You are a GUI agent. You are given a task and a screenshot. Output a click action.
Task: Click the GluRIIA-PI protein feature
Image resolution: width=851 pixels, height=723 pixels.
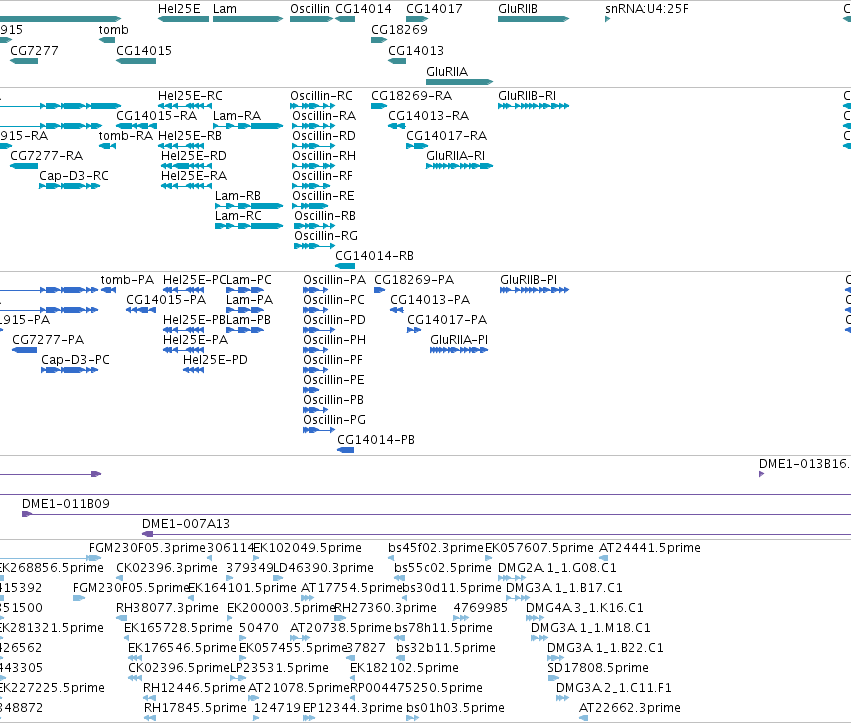[x=459, y=350]
